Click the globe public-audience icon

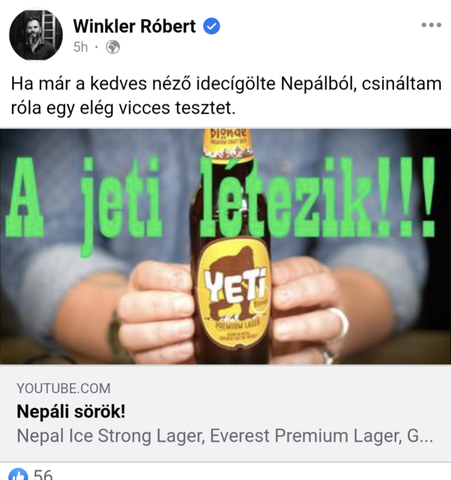113,47
